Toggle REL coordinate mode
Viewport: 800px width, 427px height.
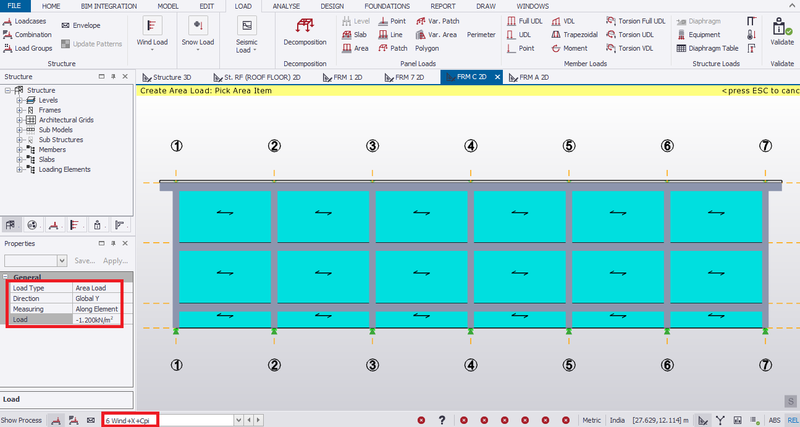click(x=792, y=420)
